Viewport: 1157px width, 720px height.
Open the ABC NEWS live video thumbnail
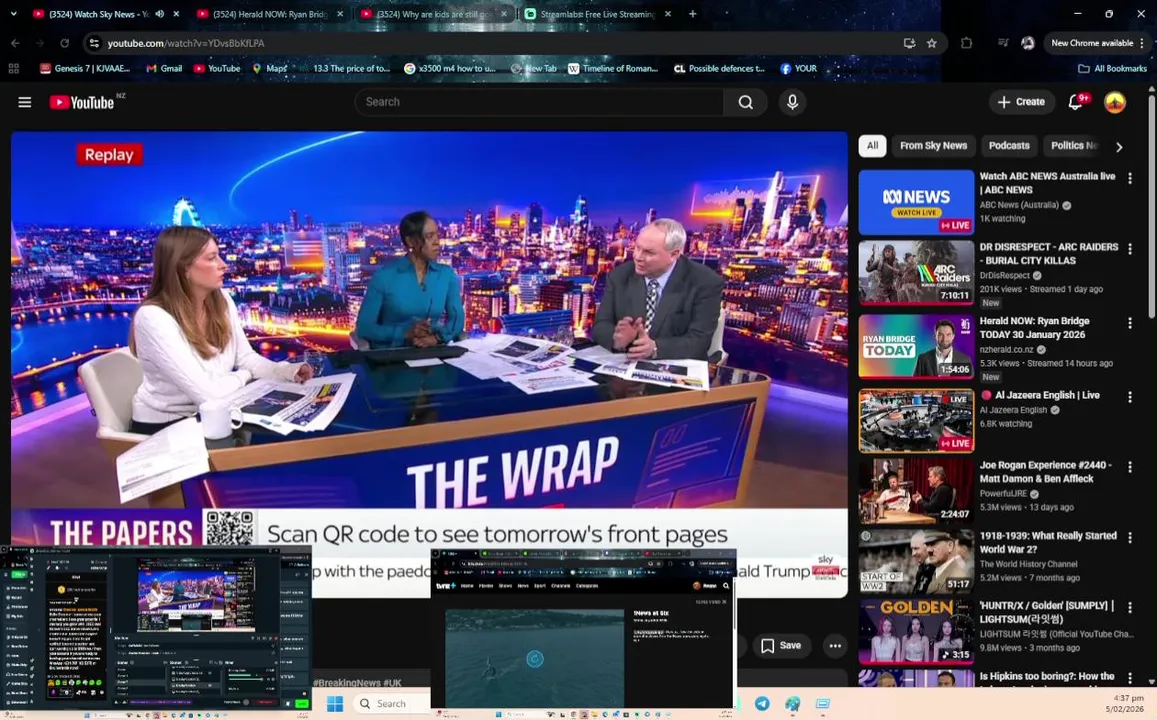click(916, 202)
